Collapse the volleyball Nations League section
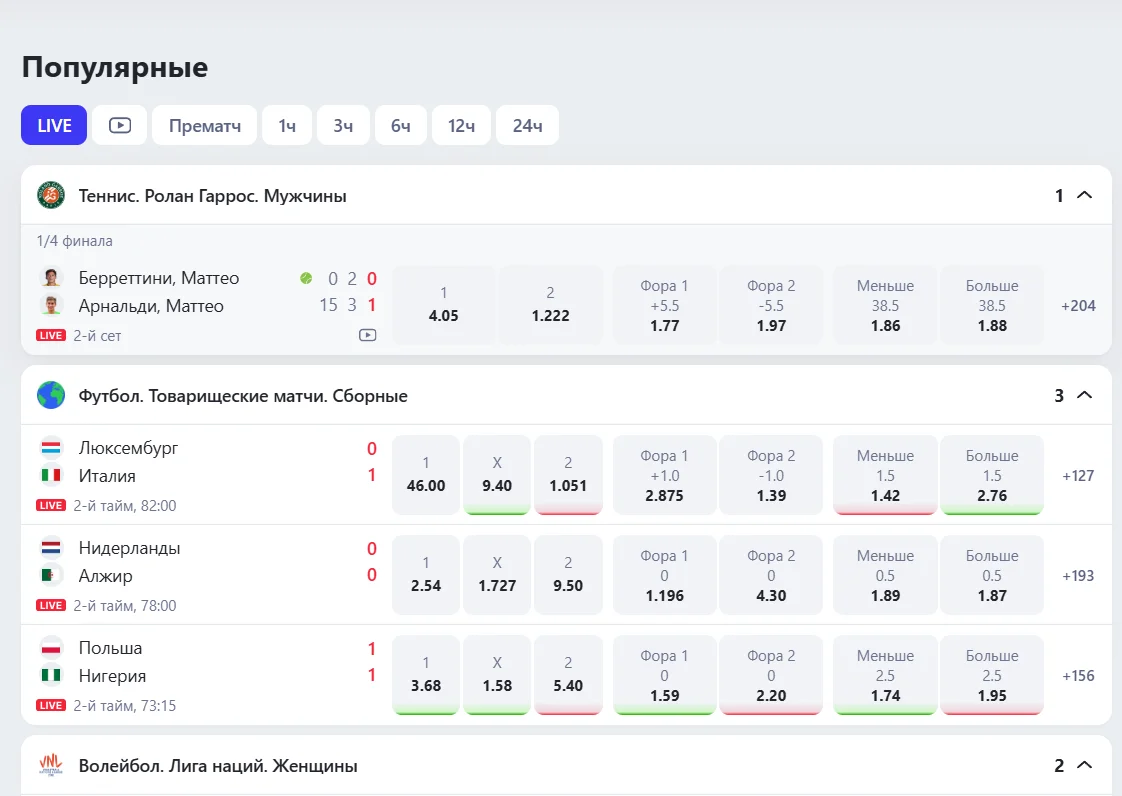 coord(1085,765)
